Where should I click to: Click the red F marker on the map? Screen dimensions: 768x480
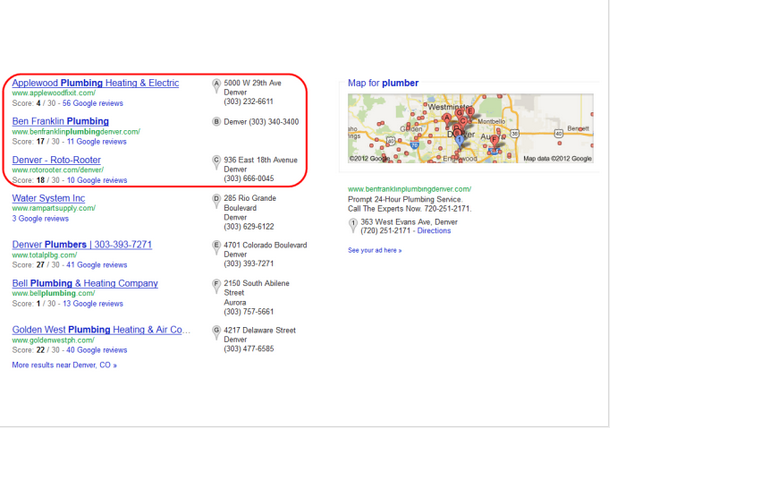point(494,141)
